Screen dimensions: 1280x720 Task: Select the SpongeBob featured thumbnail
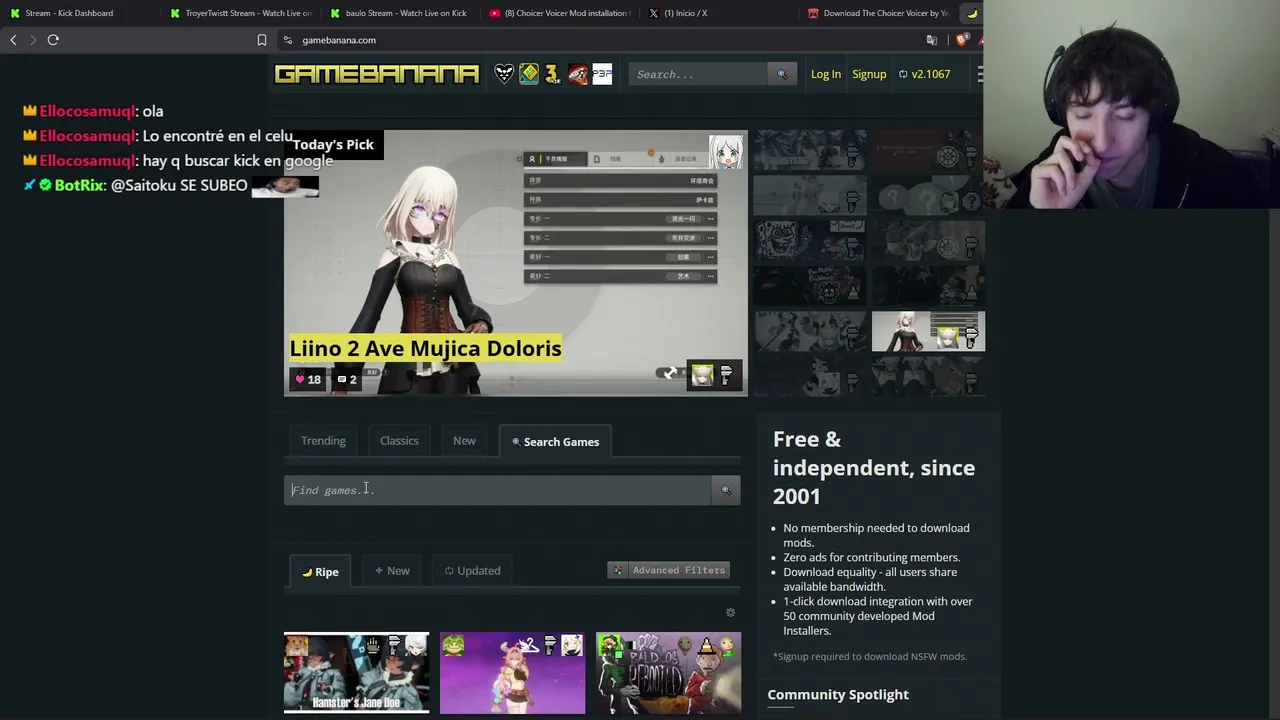(810, 240)
